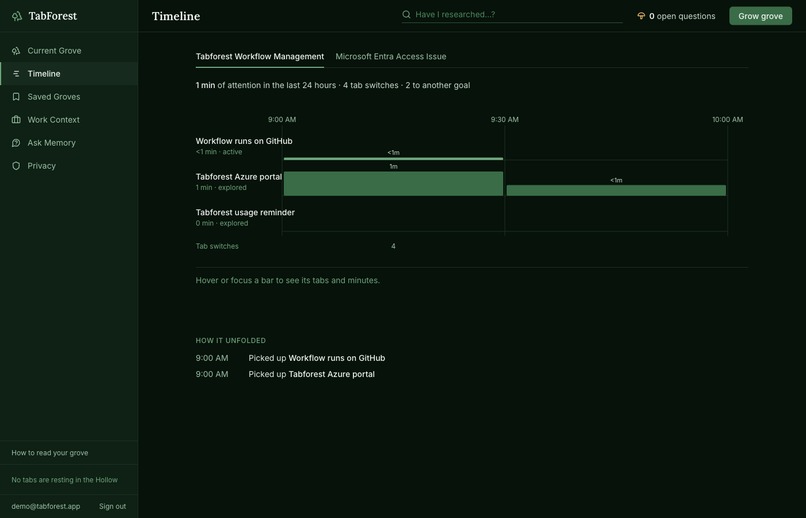This screenshot has height=518, width=806.
Task: Click the Ask Memory chat icon
Action: click(16, 143)
